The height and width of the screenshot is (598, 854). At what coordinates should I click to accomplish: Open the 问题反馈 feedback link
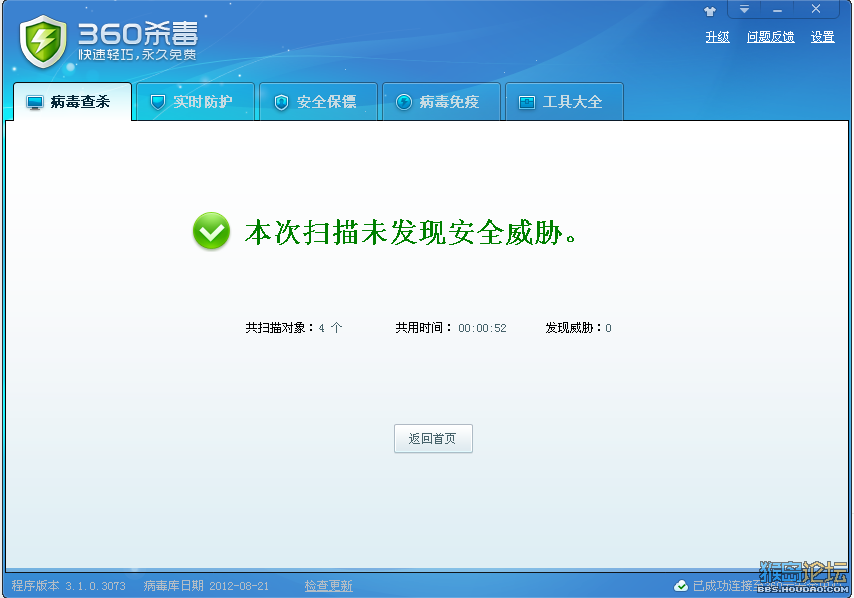point(770,37)
